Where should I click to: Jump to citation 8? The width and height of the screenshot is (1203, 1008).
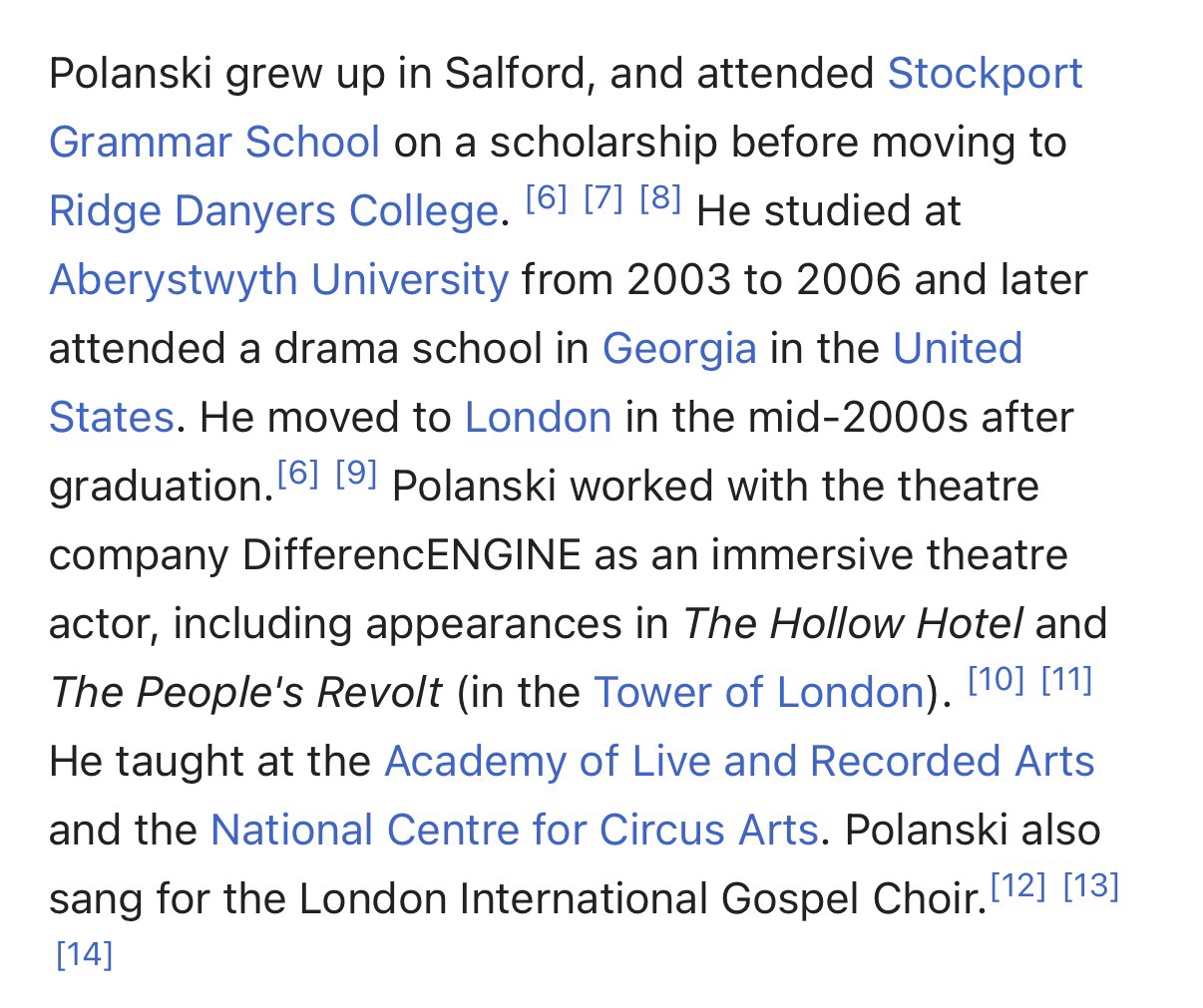tap(660, 199)
